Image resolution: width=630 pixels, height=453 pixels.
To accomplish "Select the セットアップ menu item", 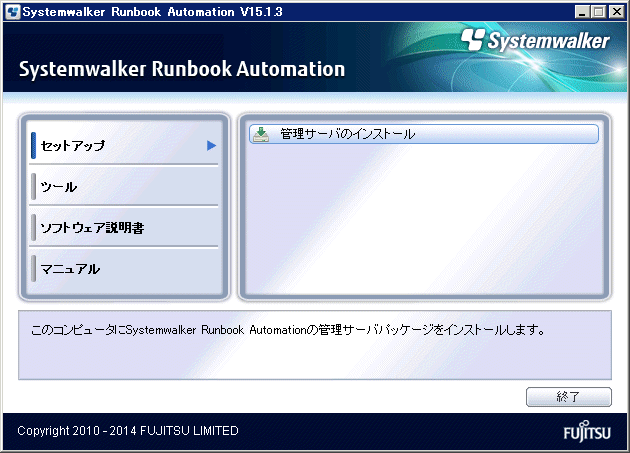I will [x=124, y=145].
